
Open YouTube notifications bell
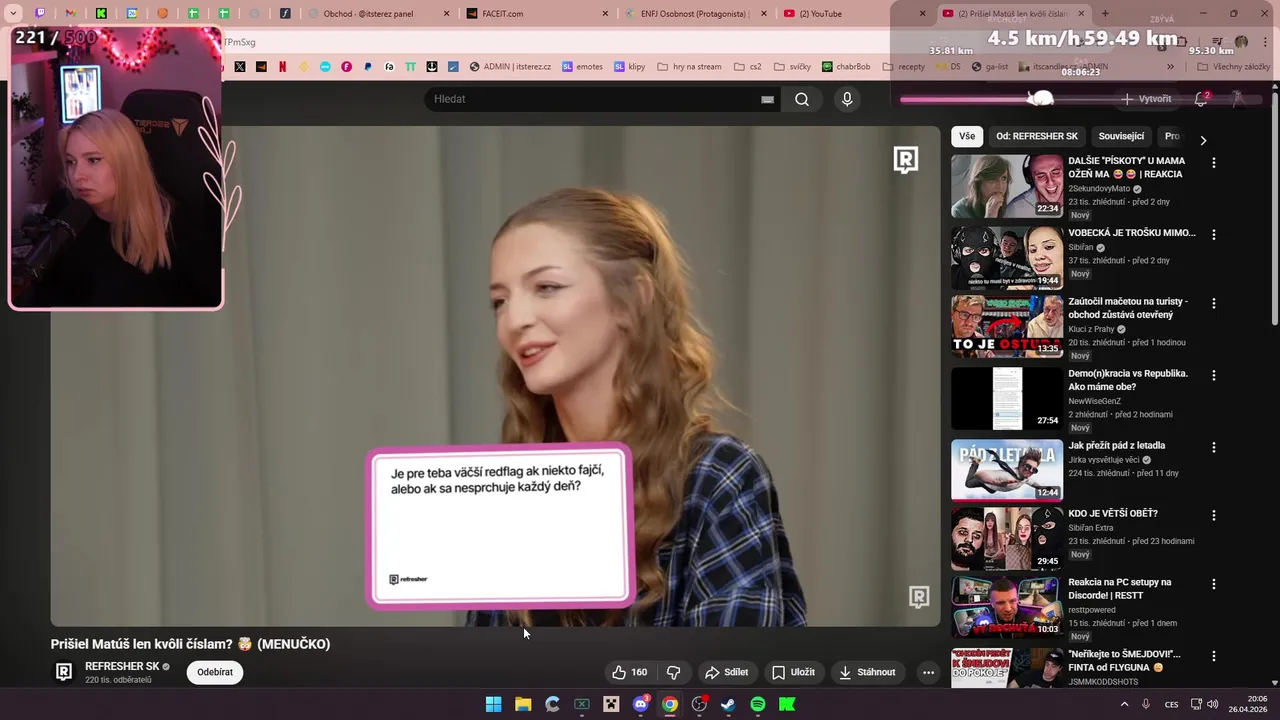click(1201, 99)
